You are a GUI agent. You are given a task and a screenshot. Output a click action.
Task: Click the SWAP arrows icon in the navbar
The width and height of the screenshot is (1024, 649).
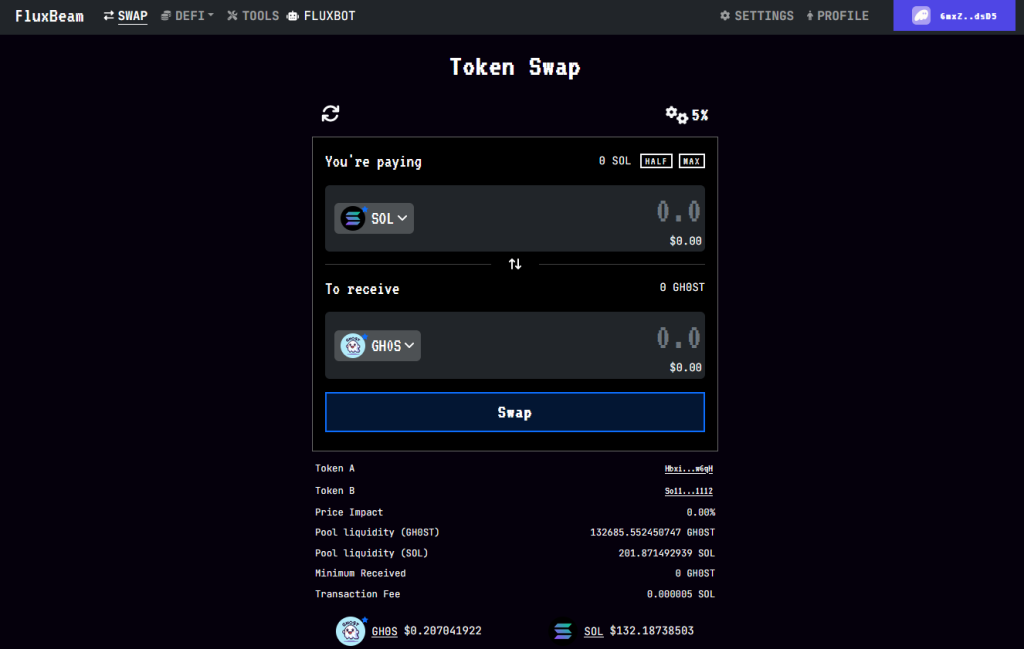point(108,16)
